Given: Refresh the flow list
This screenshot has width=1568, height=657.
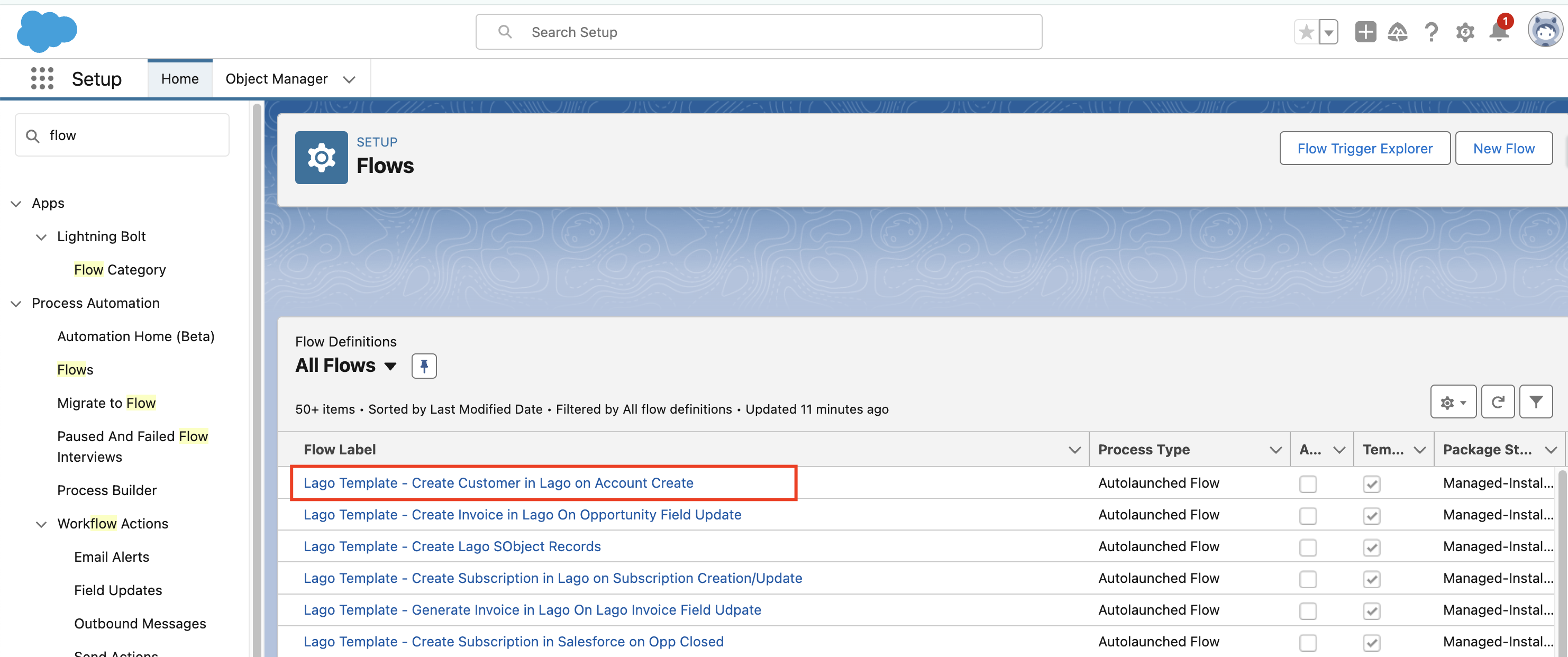Looking at the screenshot, I should 1498,402.
